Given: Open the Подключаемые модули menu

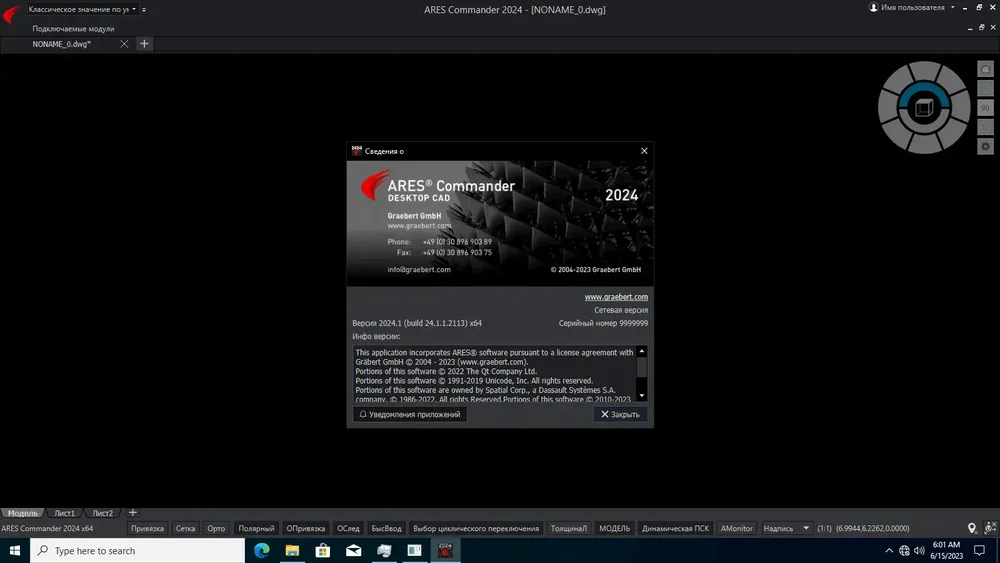Looking at the screenshot, I should click(x=73, y=29).
